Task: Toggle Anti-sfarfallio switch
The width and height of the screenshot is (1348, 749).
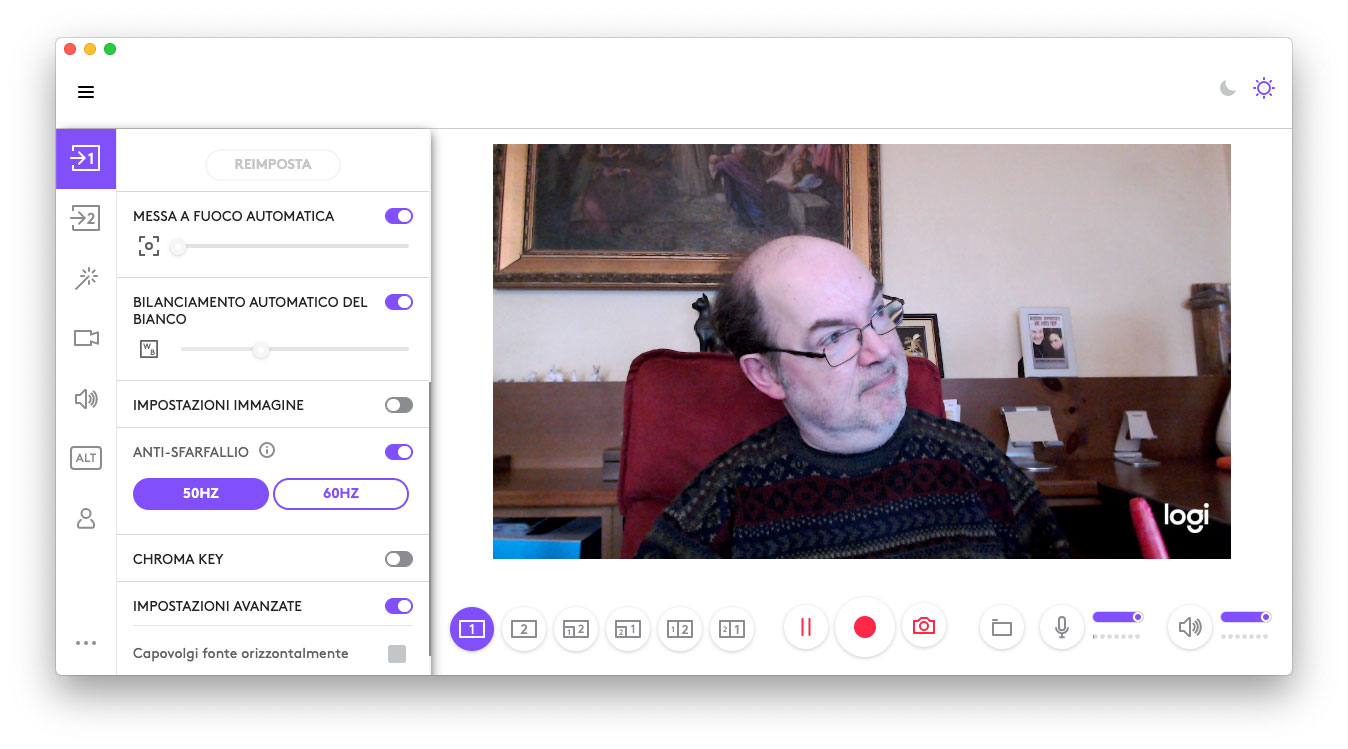Action: (399, 452)
